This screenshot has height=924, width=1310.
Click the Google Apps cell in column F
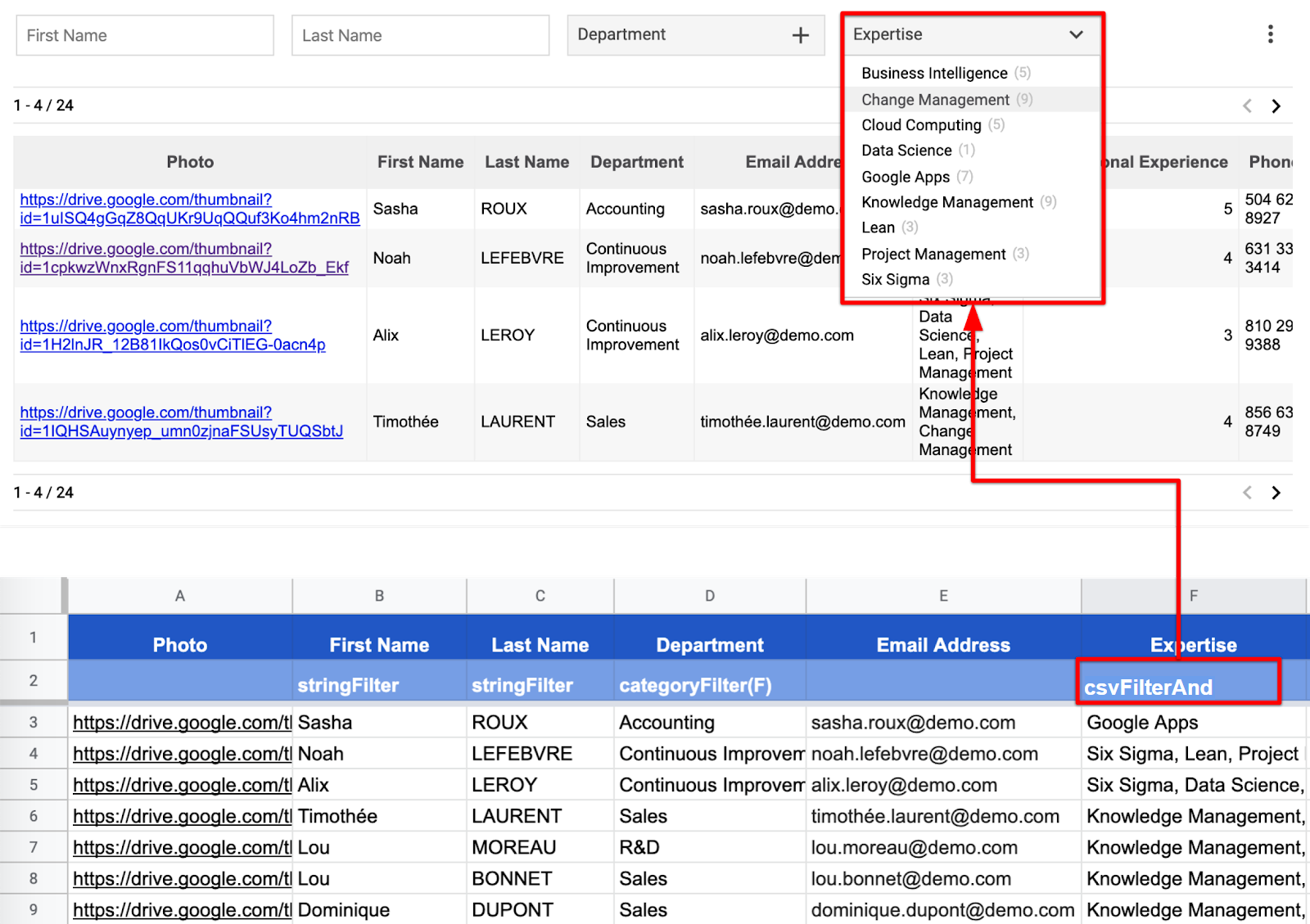pos(1194,723)
